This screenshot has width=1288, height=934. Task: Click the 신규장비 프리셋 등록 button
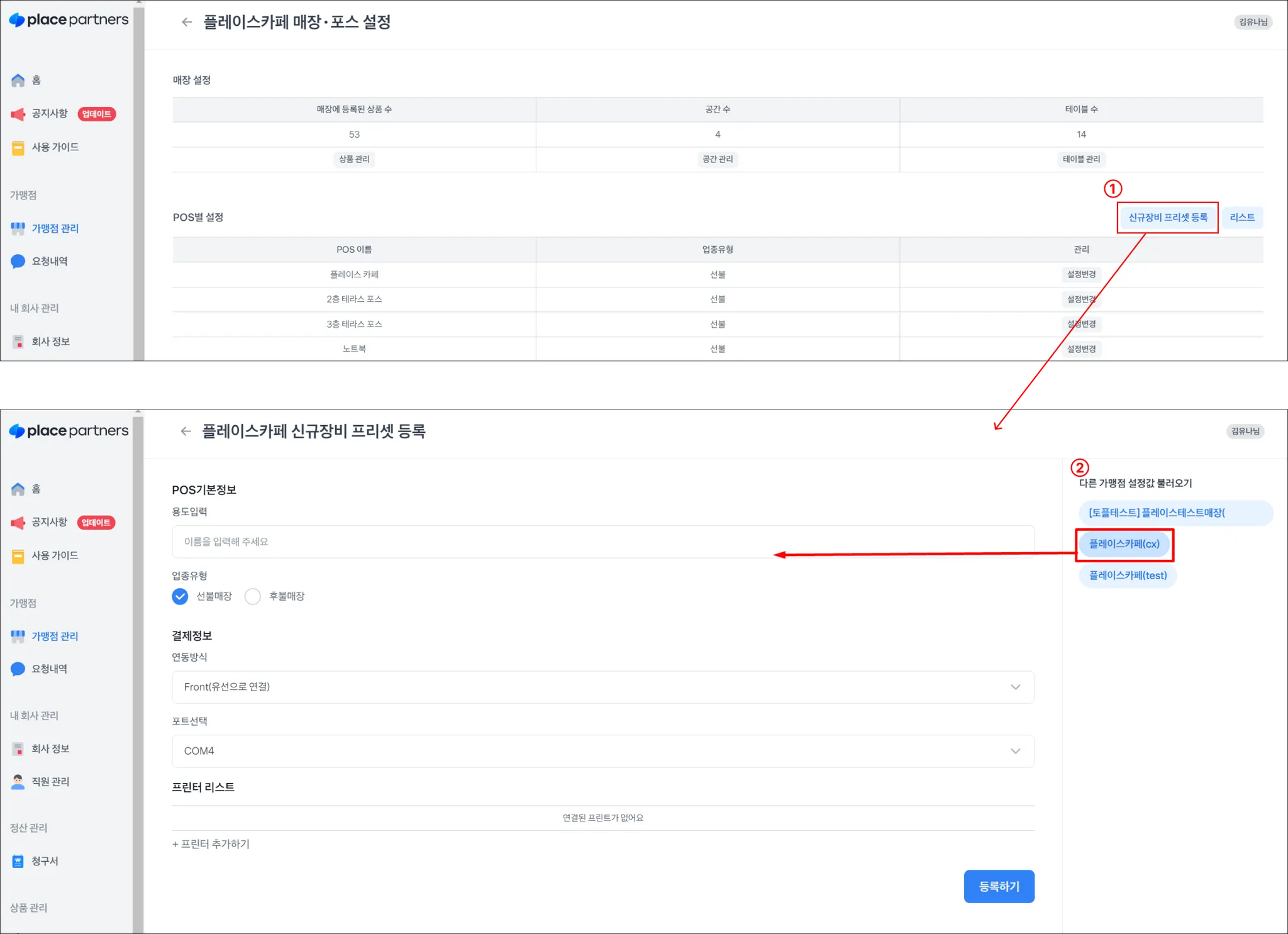coord(1167,218)
